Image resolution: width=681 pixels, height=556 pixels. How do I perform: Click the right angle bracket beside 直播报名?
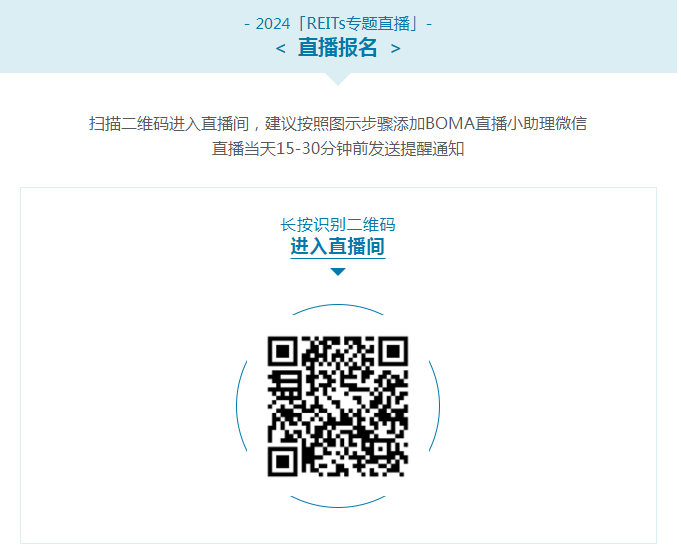point(395,48)
